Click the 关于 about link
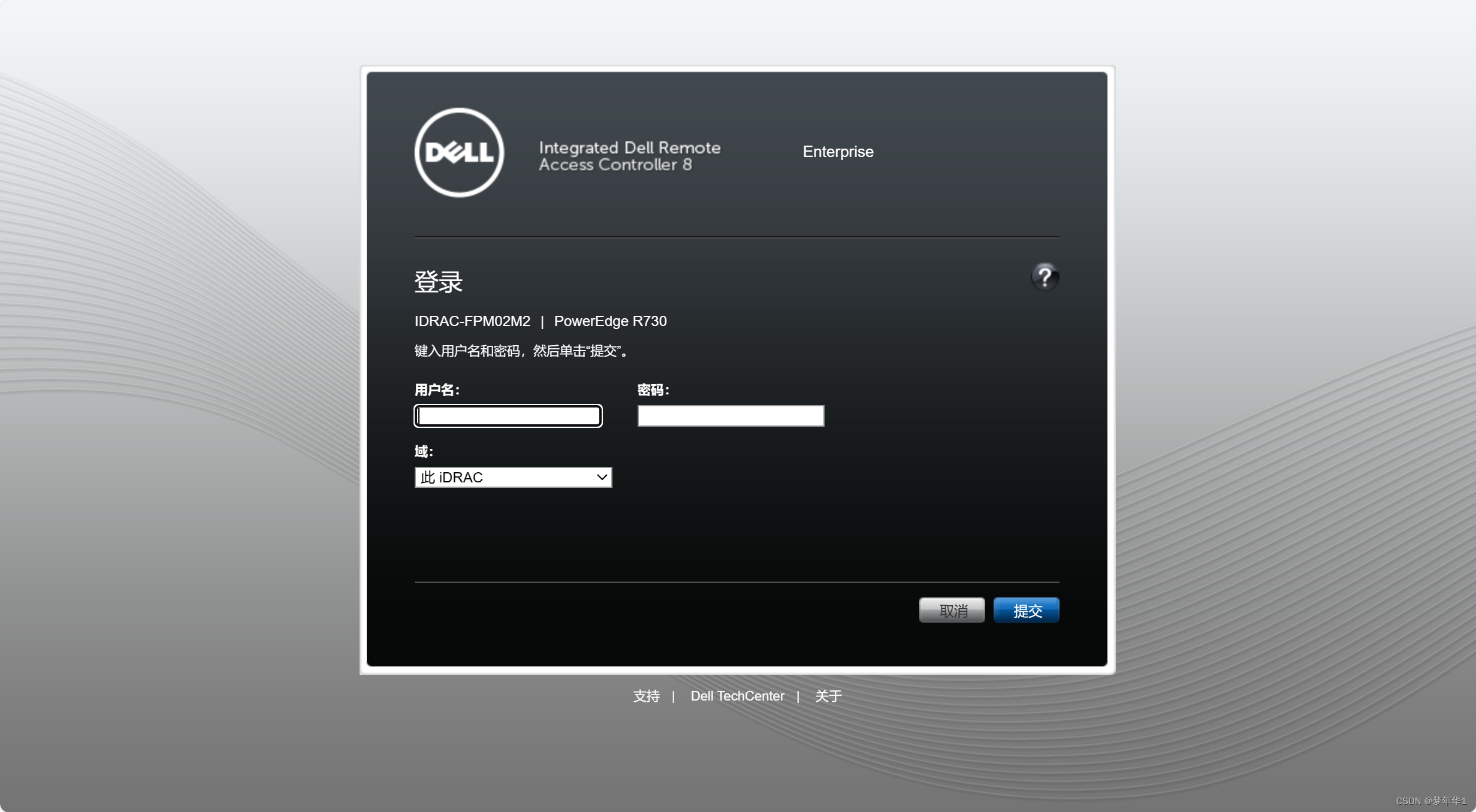The height and width of the screenshot is (812, 1476). [x=828, y=696]
